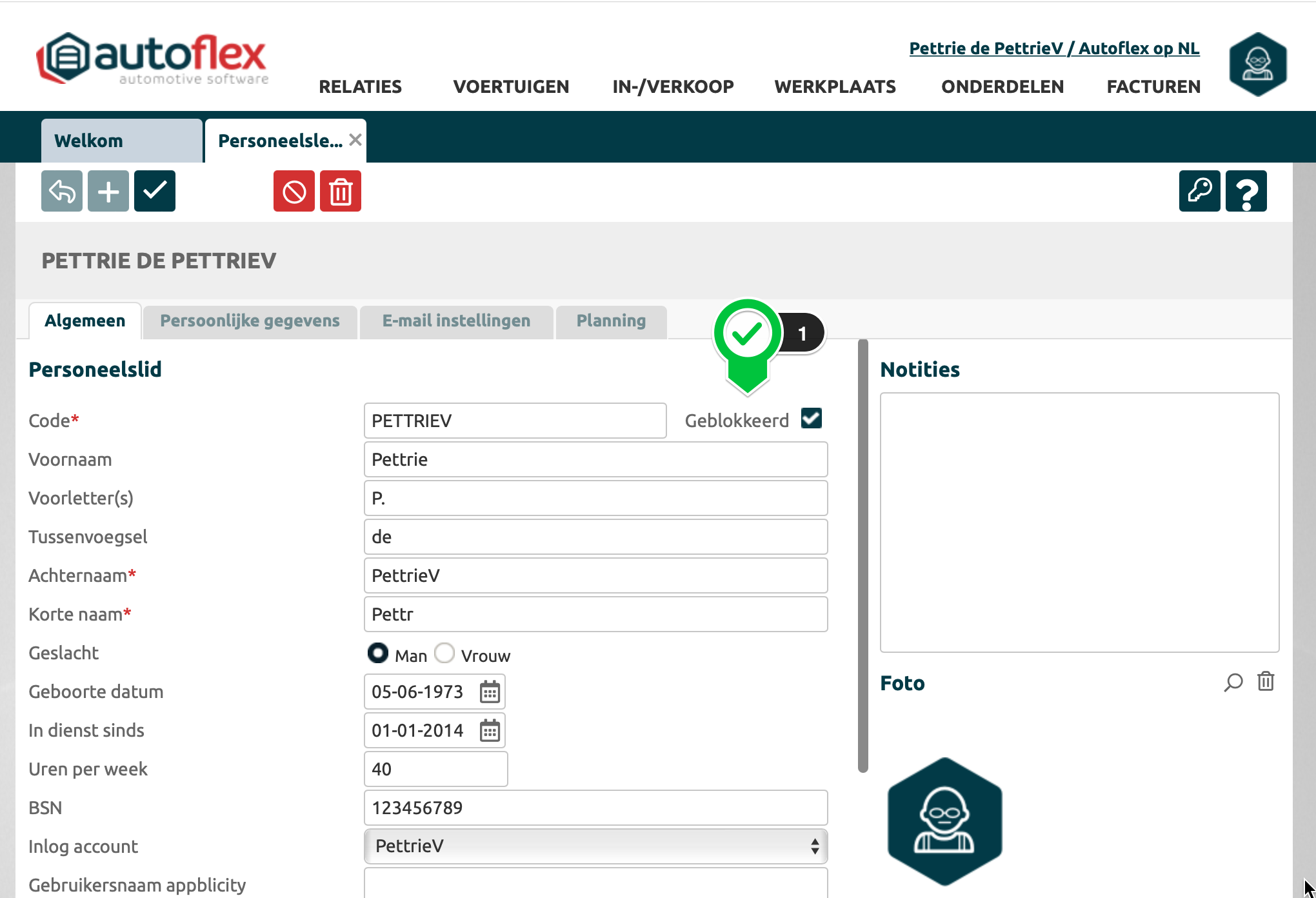Search for a photo with magnifier icon
The height and width of the screenshot is (898, 1316).
pyautogui.click(x=1233, y=682)
